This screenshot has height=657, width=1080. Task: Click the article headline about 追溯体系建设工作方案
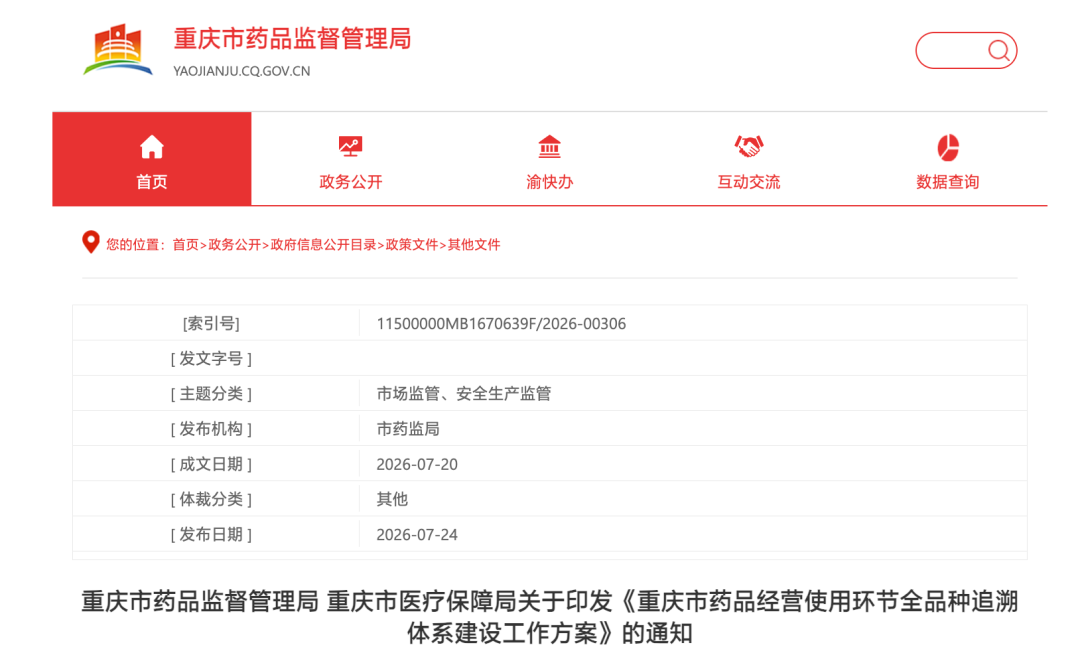coord(550,617)
